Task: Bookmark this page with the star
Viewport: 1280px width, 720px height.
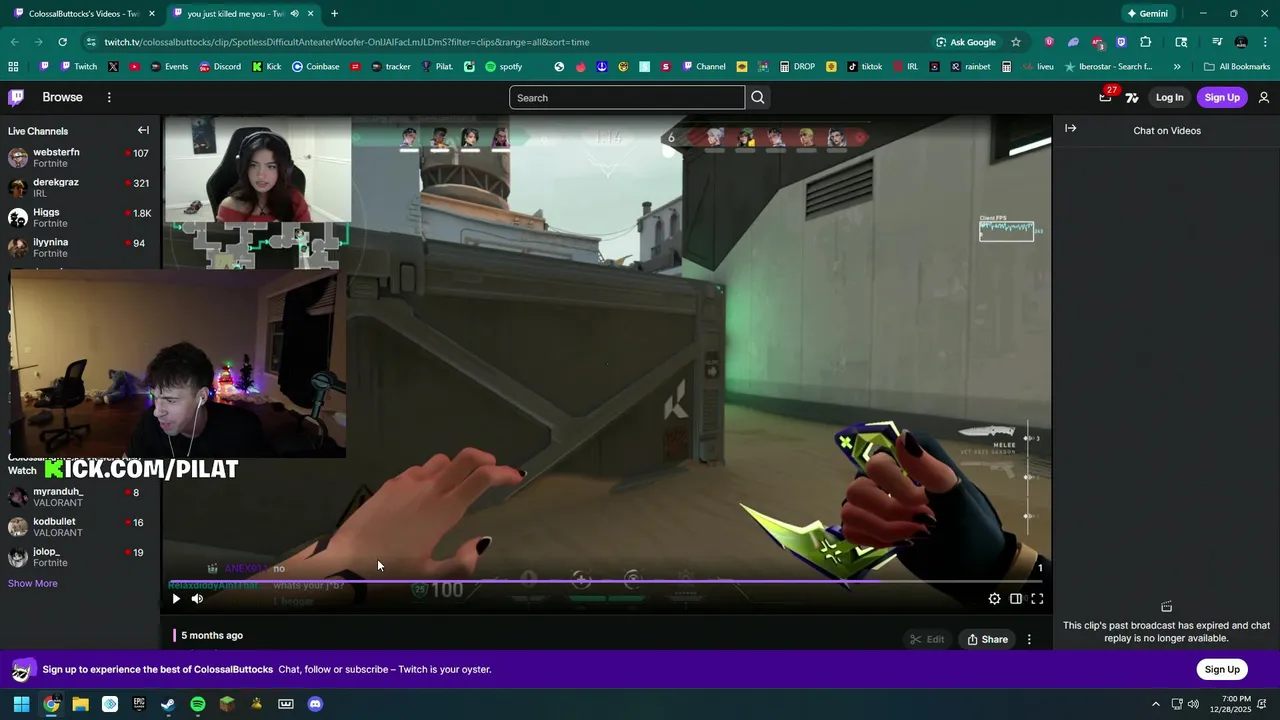Action: point(1016,42)
